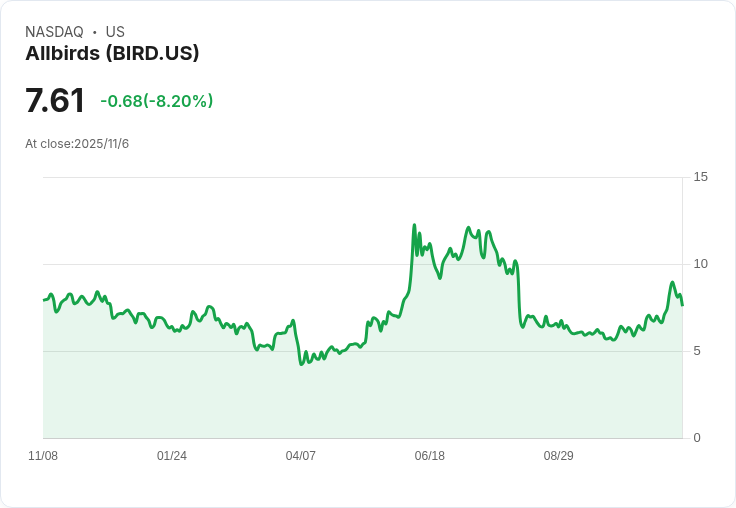Viewport: 736px width, 508px height.
Task: Click the -0.68(-8.20%) change value
Action: click(157, 101)
